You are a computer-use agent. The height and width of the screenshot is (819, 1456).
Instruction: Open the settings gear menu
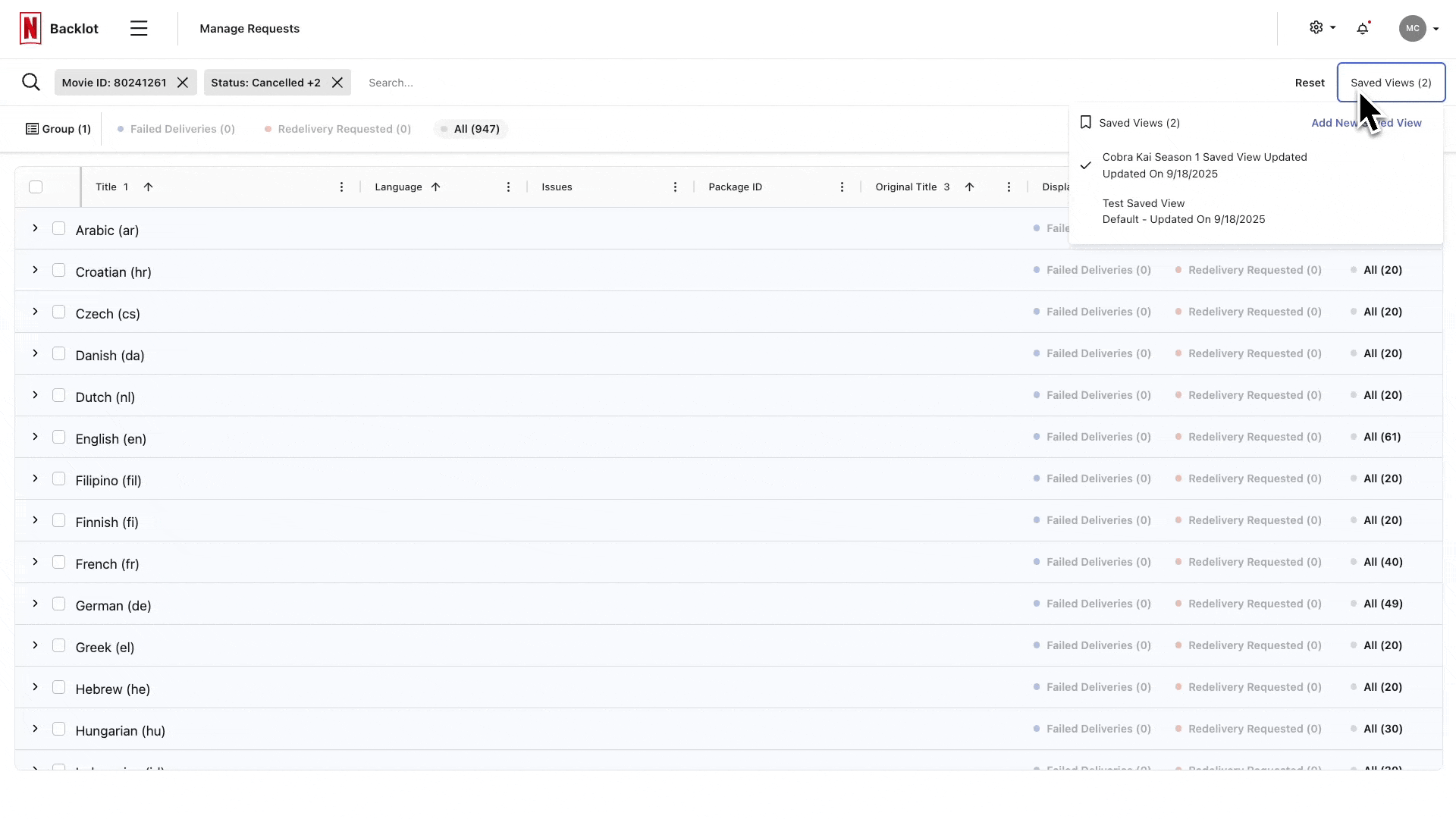(x=1317, y=28)
